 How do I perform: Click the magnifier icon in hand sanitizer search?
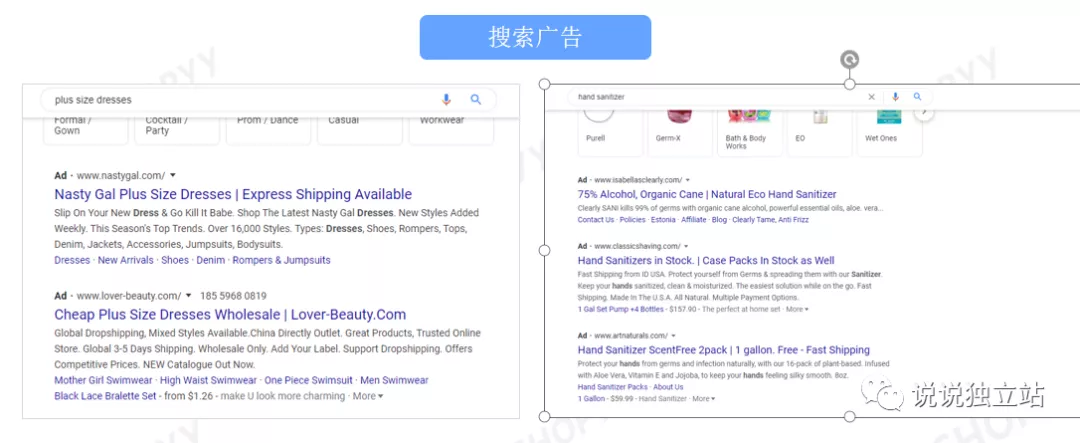pyautogui.click(x=917, y=97)
